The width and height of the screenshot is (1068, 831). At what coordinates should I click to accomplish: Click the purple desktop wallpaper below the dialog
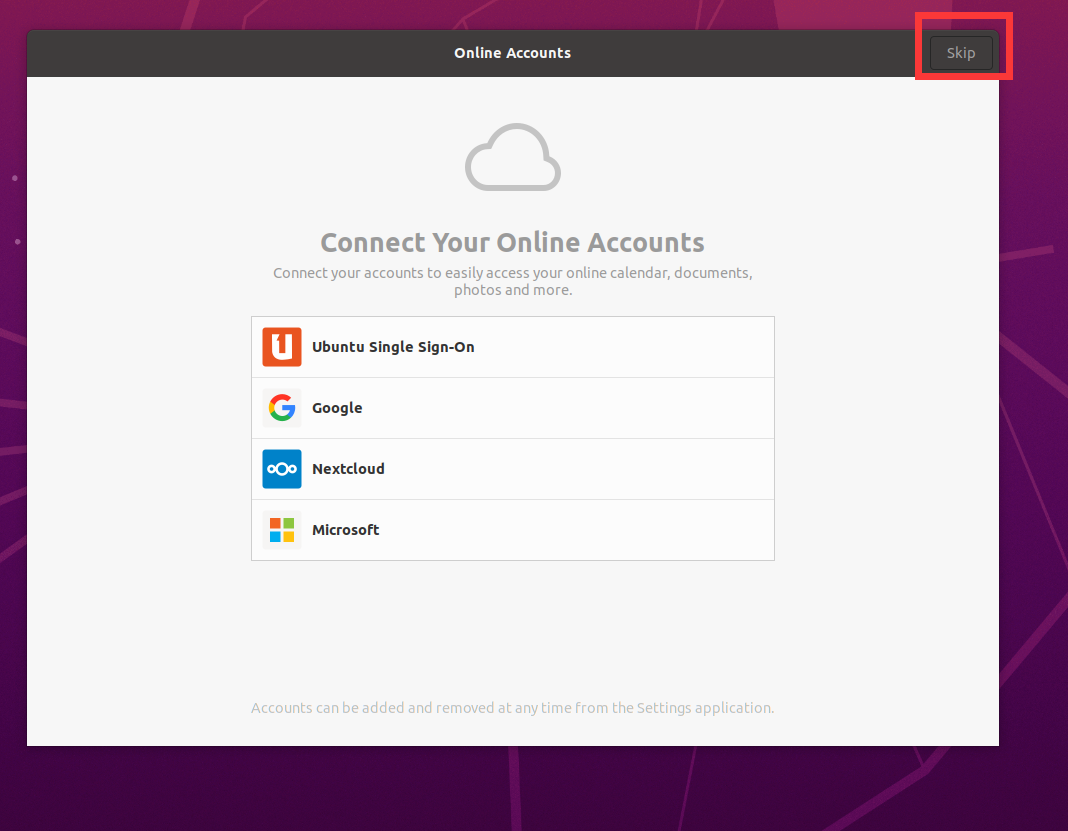pos(512,790)
